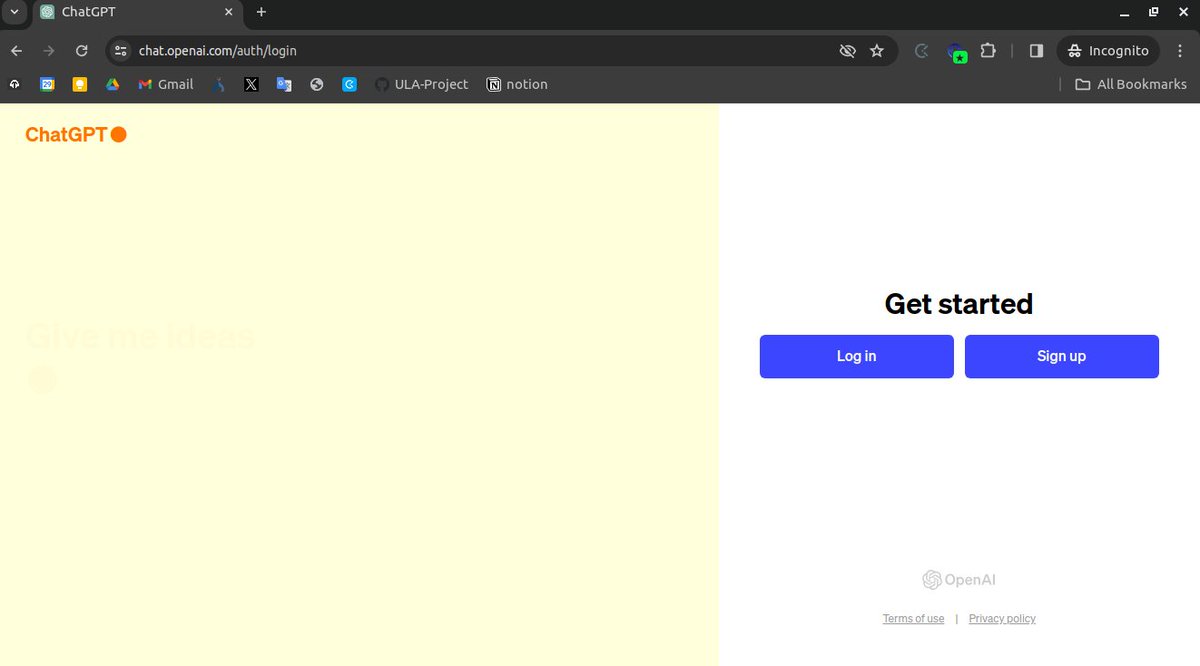Click the browser Back arrow
Image resolution: width=1200 pixels, height=666 pixels.
tap(16, 50)
